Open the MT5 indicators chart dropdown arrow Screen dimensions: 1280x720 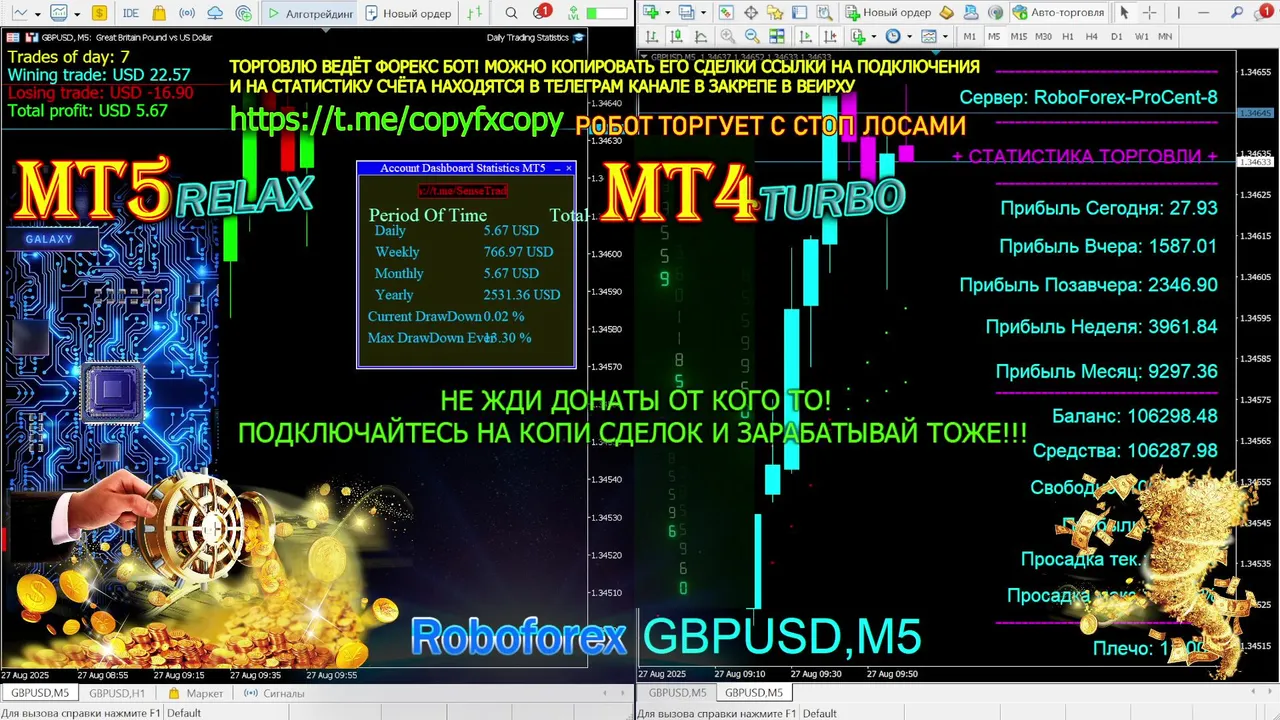click(77, 14)
